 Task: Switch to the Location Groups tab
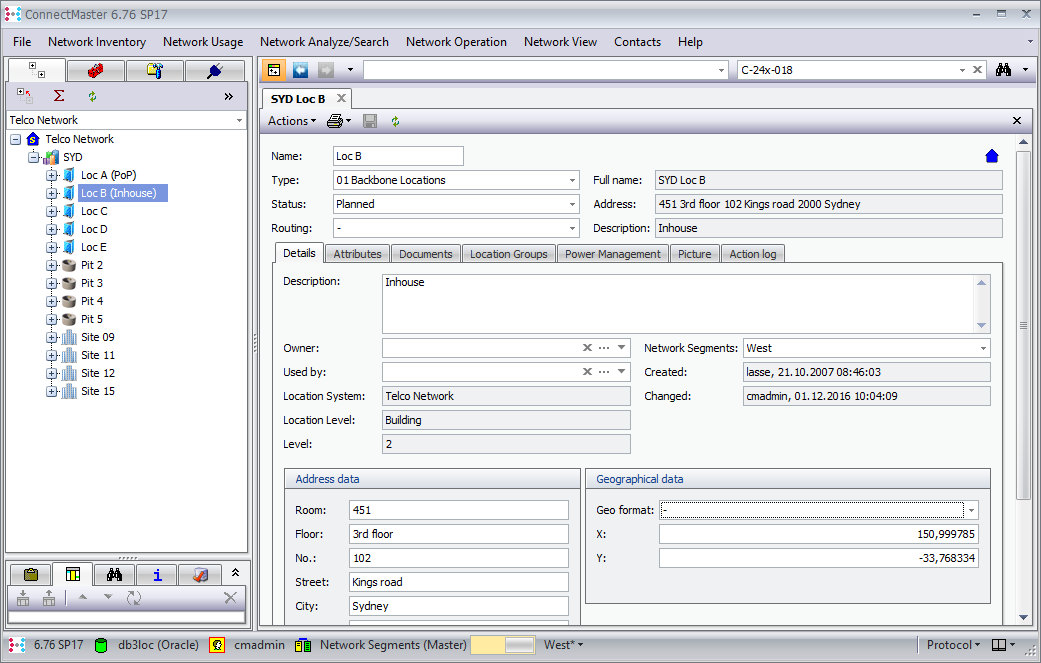509,254
